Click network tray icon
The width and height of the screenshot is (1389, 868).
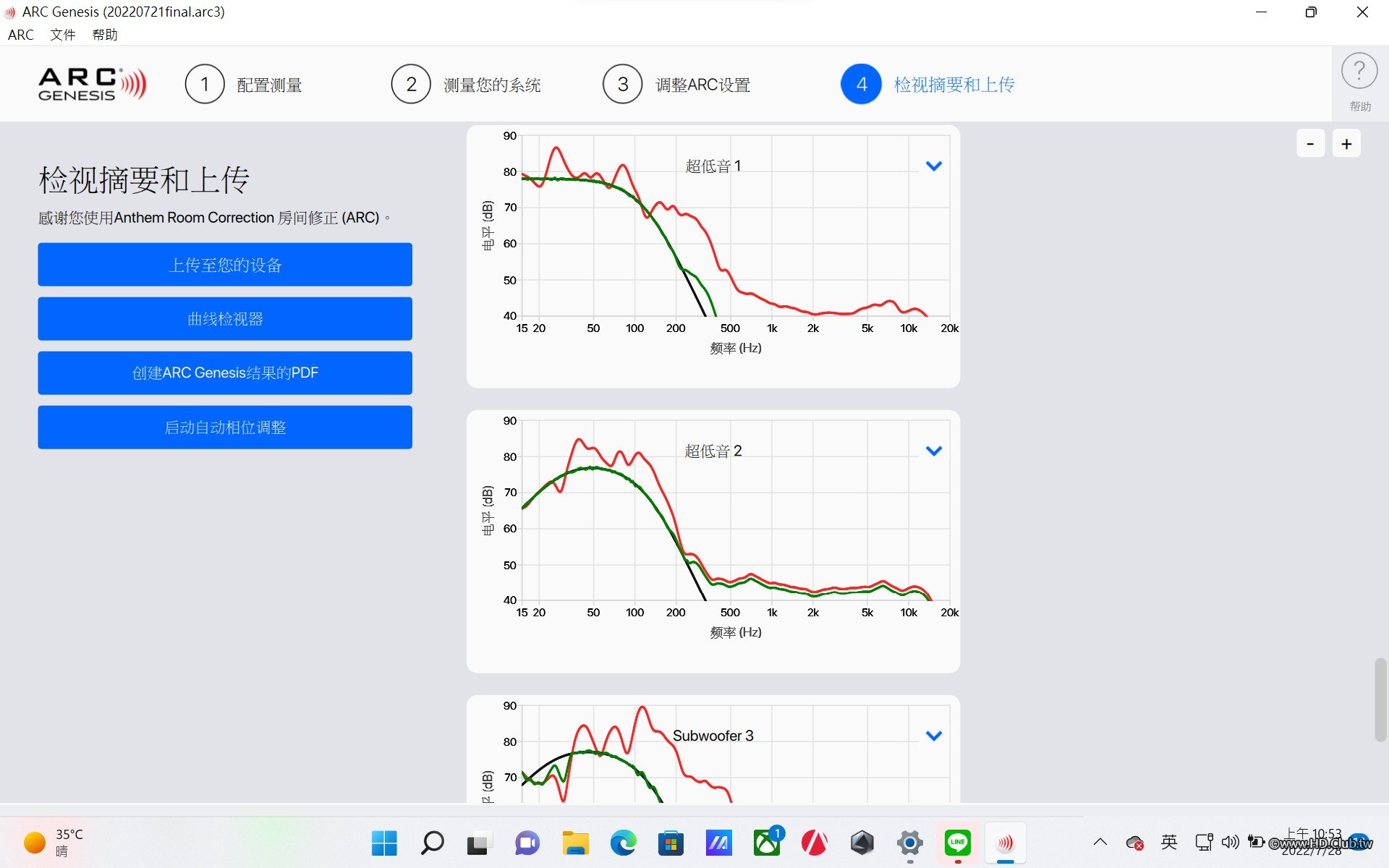pos(1204,842)
